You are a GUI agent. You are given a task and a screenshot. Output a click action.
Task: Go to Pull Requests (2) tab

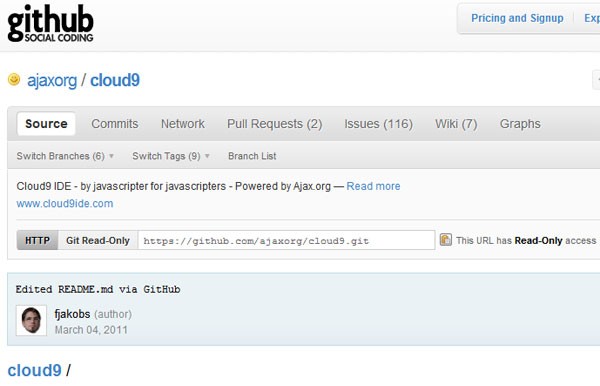click(275, 124)
